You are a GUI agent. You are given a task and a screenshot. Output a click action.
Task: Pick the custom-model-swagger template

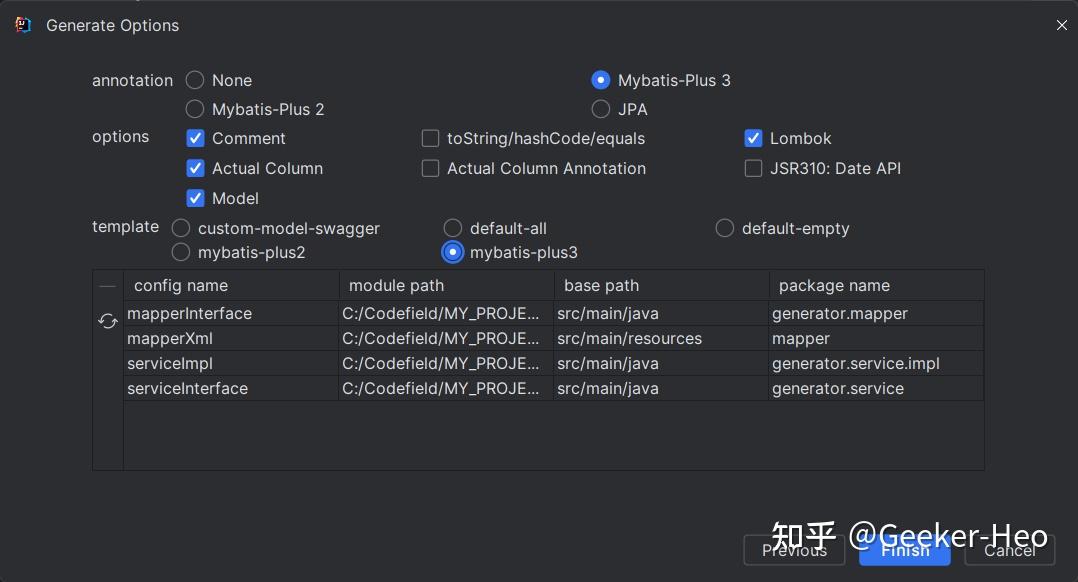point(181,228)
